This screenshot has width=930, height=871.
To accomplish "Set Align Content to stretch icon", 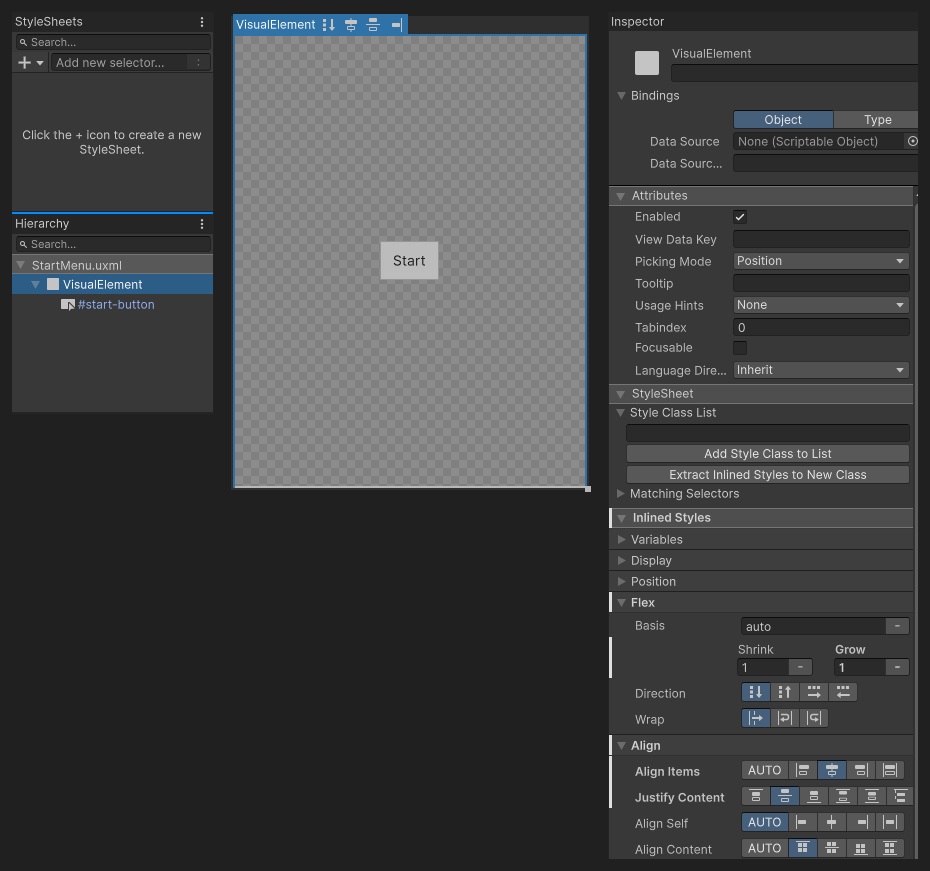I will (890, 848).
